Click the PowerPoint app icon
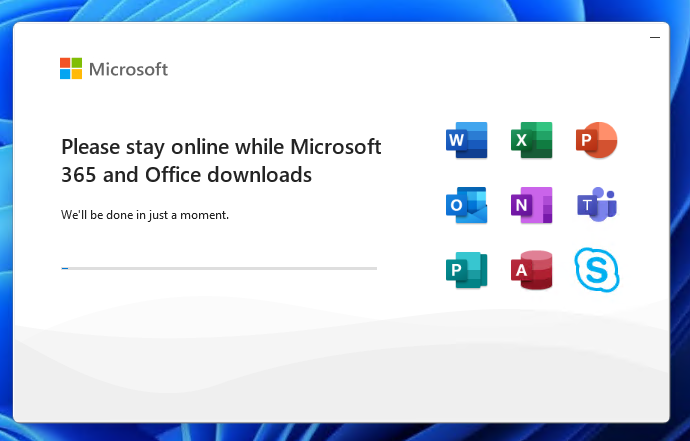The width and height of the screenshot is (690, 441). tap(597, 140)
